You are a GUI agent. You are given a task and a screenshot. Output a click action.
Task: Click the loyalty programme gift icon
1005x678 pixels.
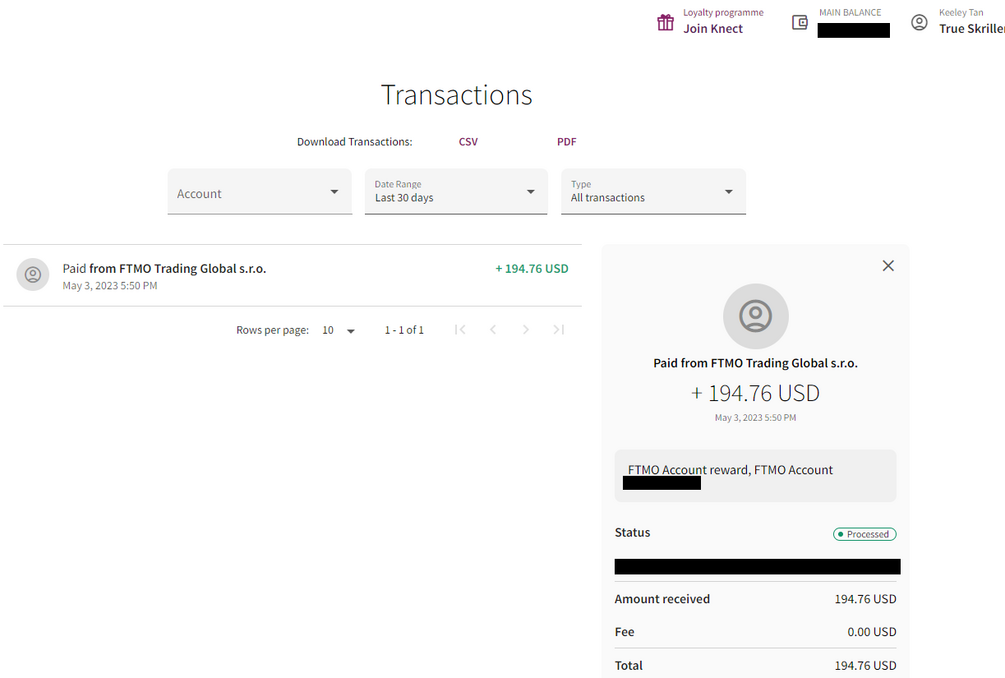pyautogui.click(x=665, y=22)
